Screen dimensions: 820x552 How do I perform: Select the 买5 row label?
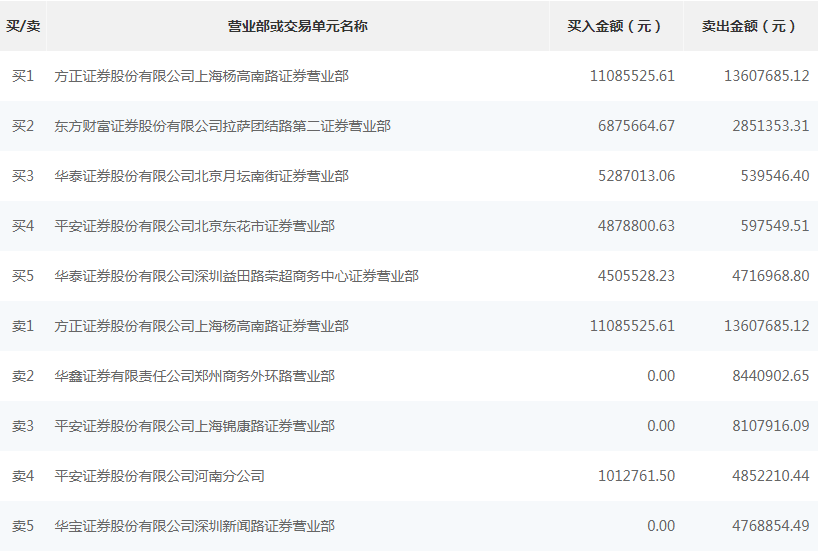23,276
